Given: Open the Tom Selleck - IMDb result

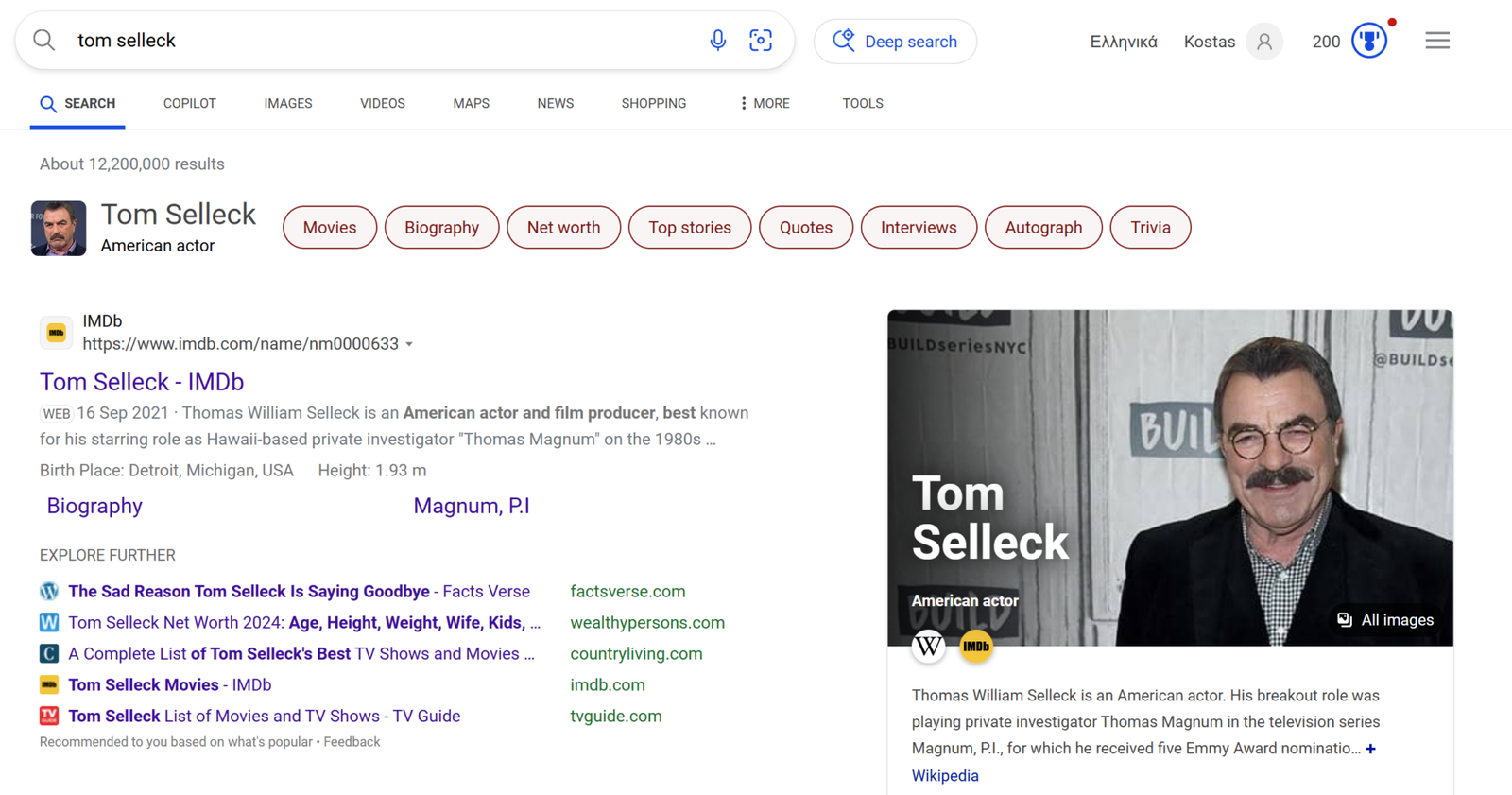Looking at the screenshot, I should pos(142,382).
